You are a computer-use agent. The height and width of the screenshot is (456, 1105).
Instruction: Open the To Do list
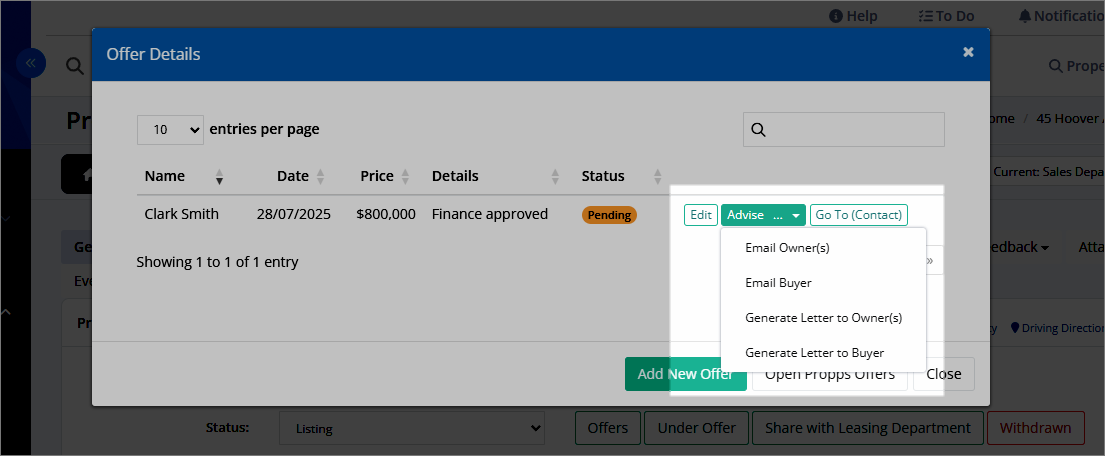946,16
